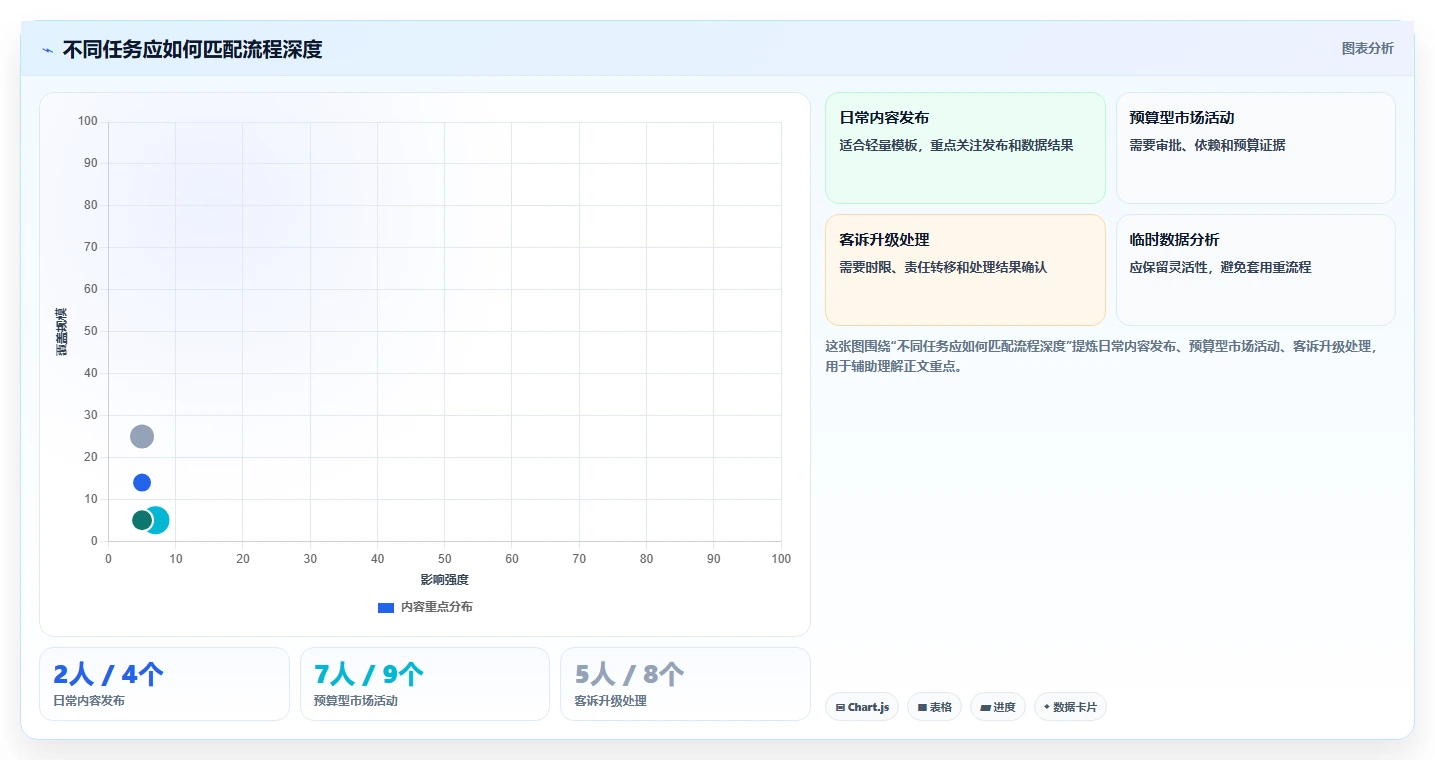Click the y-axis tick label 100
Image resolution: width=1435 pixels, height=760 pixels.
[88, 122]
